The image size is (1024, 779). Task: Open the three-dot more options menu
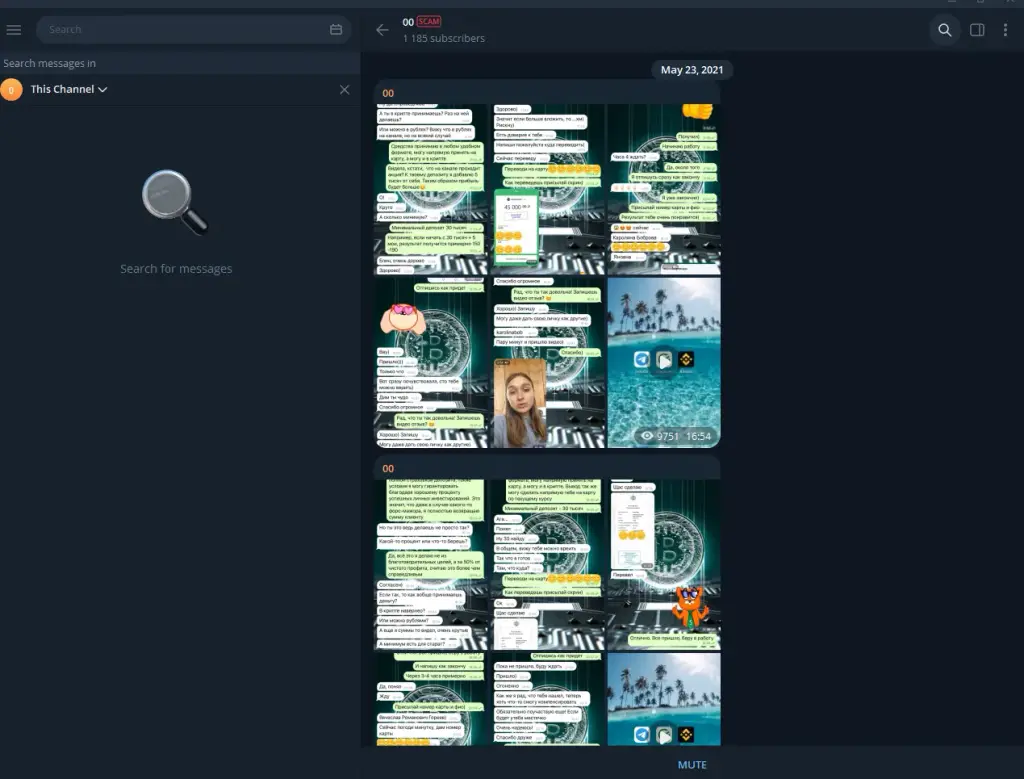coord(1005,30)
